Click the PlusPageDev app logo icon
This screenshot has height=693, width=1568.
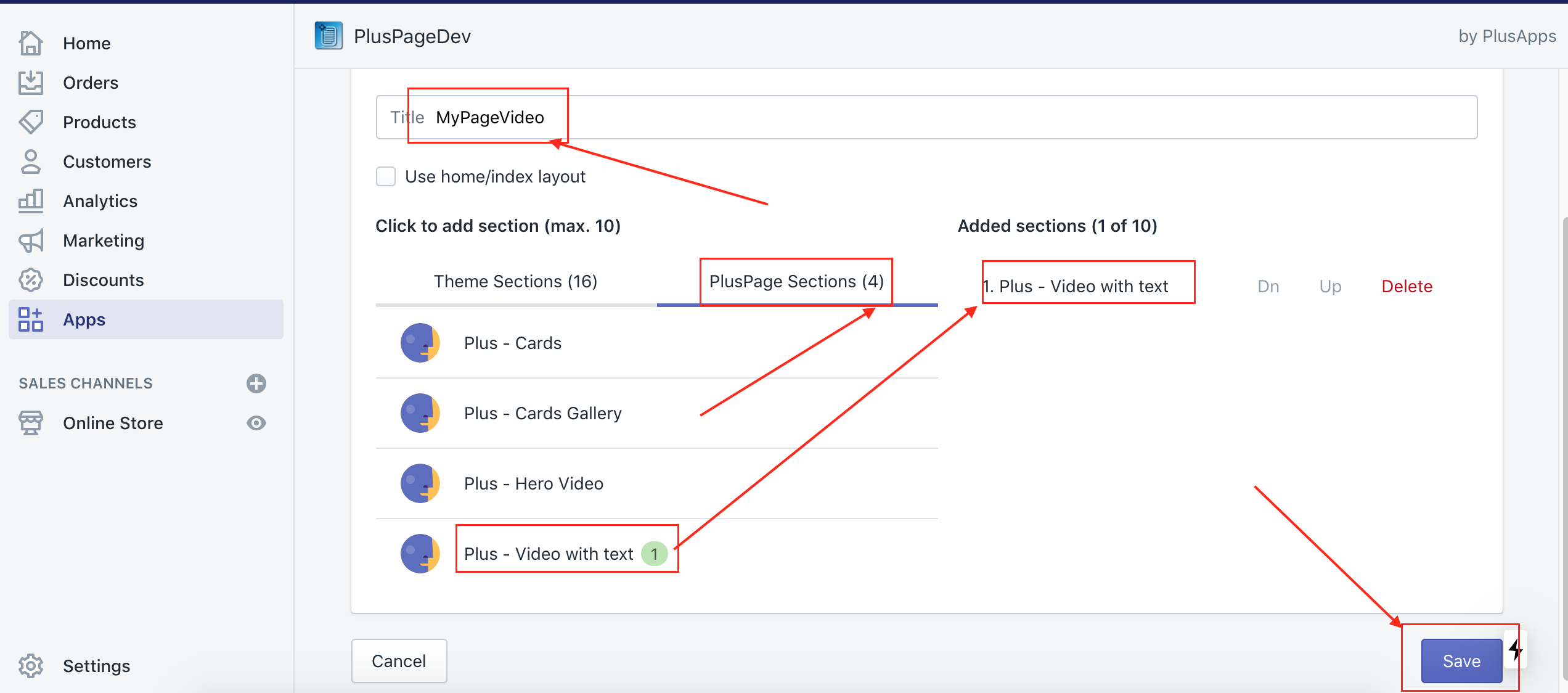tap(329, 36)
